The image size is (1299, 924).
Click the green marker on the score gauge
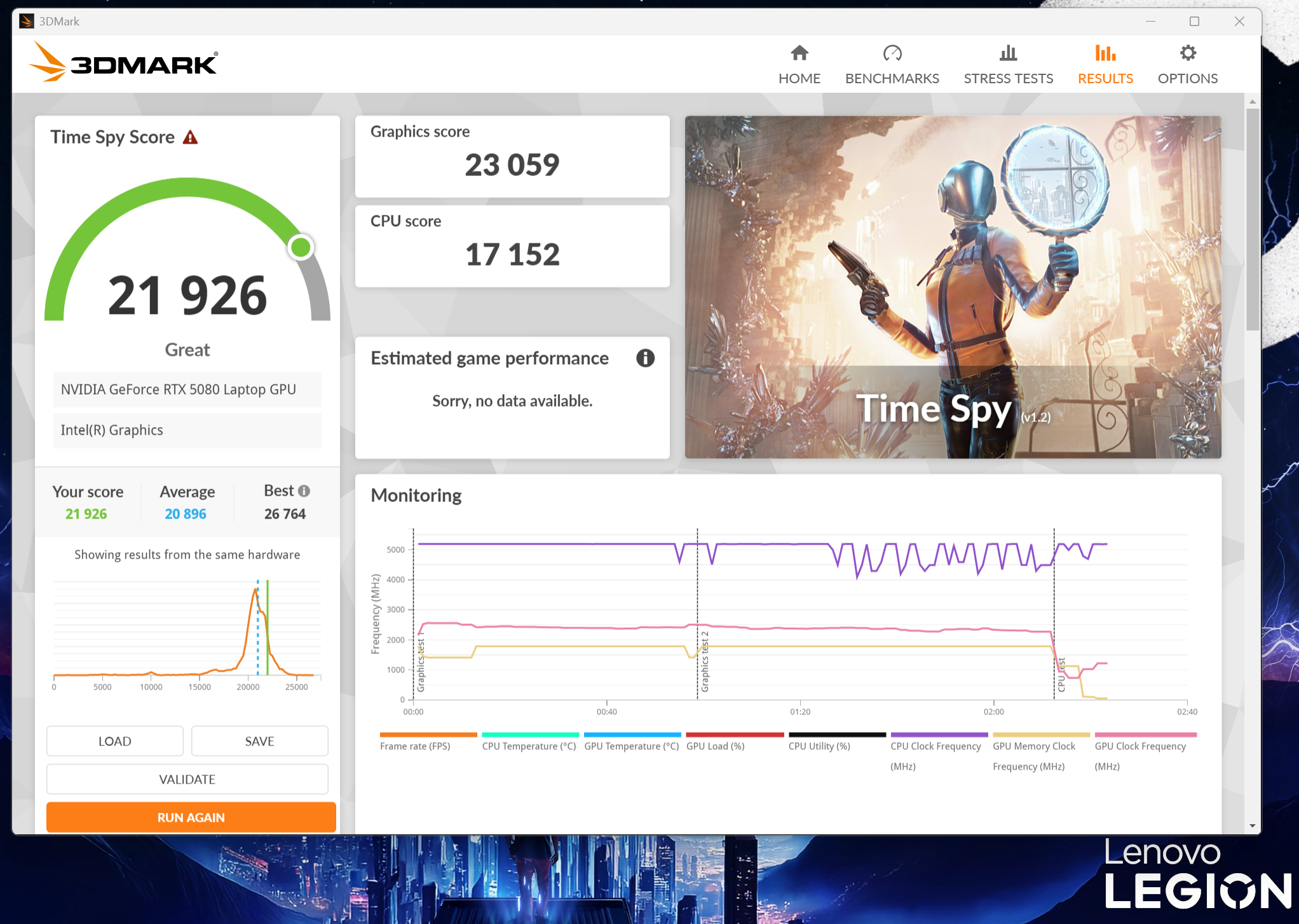[301, 247]
